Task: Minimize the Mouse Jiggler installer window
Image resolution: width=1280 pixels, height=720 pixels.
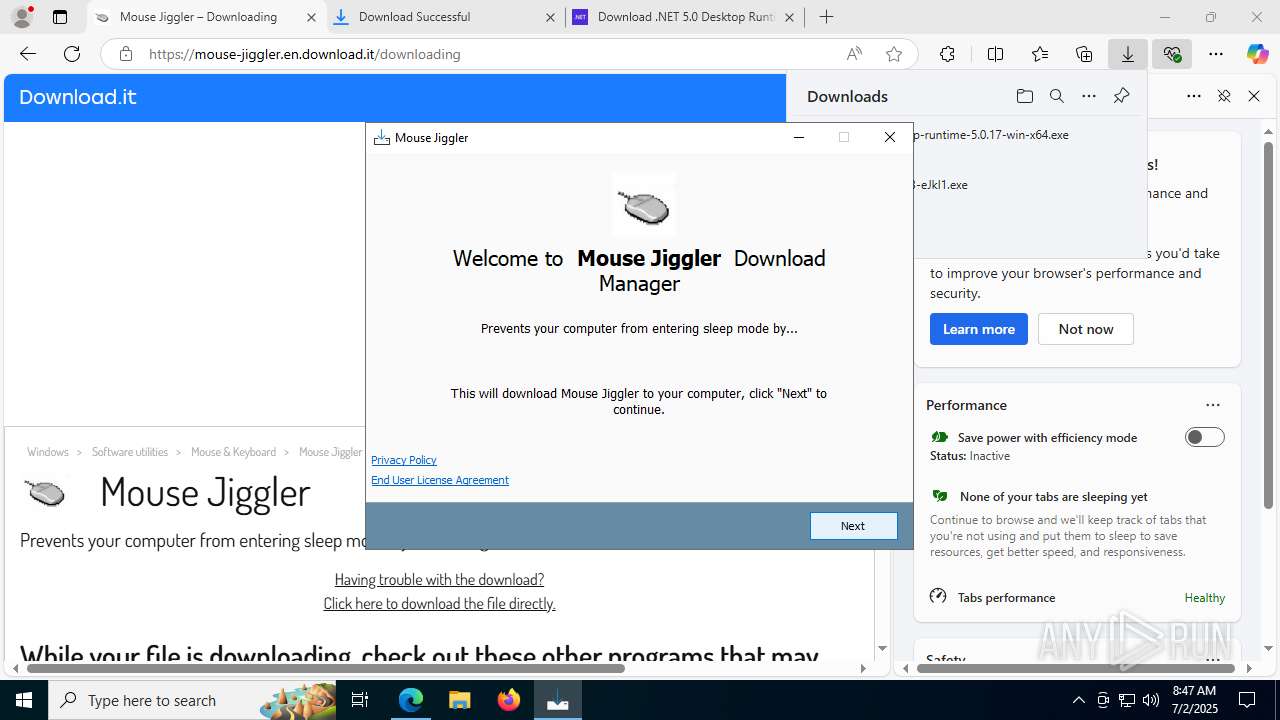Action: tap(799, 137)
